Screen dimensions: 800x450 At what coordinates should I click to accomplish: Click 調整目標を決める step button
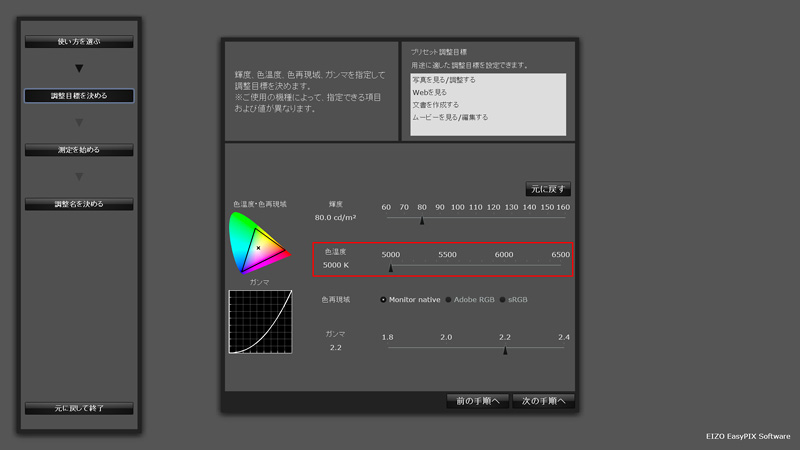click(79, 96)
